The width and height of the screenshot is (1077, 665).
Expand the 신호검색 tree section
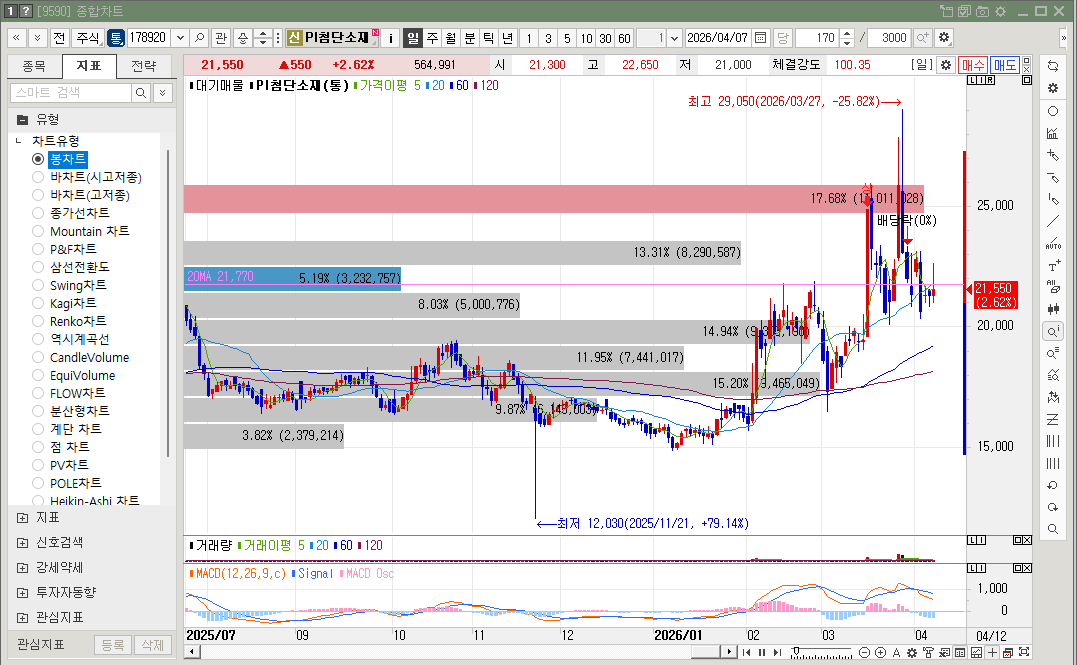22,543
